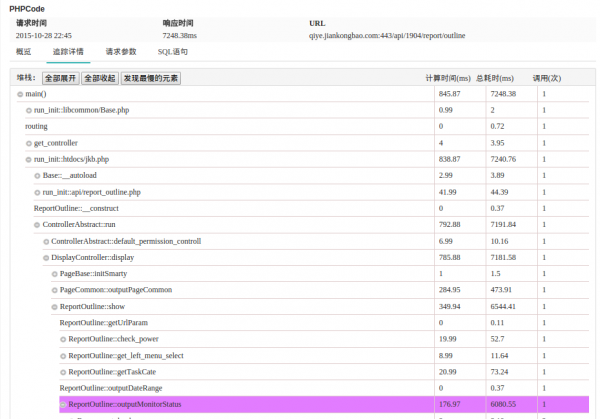Switch to the 概览 tab
Image resolution: width=600 pixels, height=419 pixels.
[23, 51]
